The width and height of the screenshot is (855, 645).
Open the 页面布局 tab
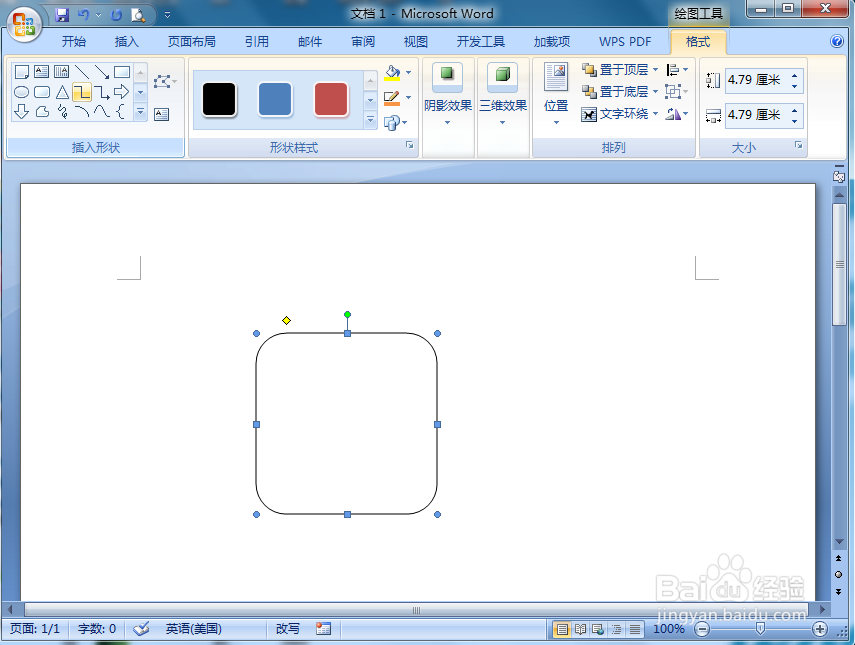pos(191,41)
